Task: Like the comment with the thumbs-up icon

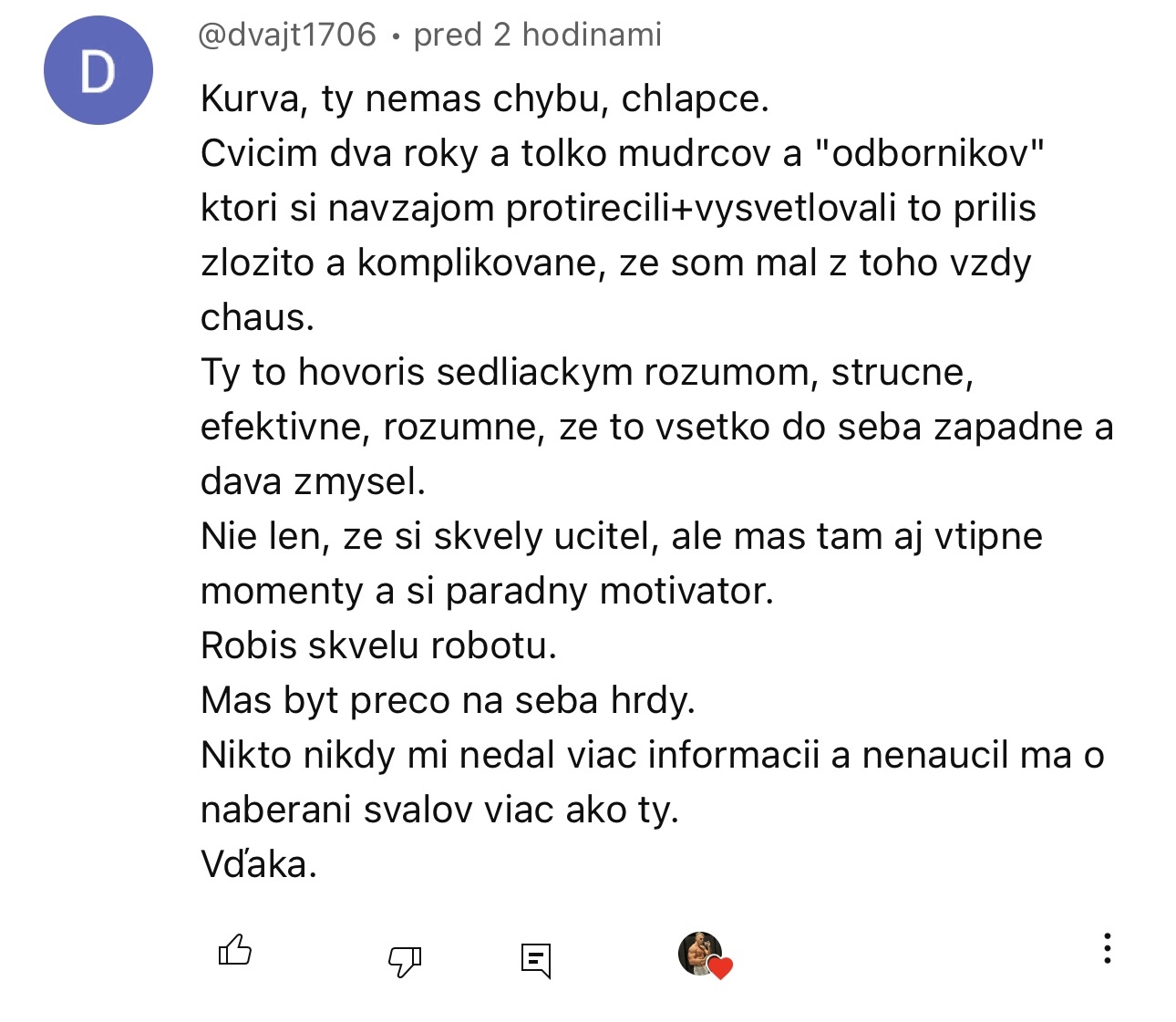Action: click(x=235, y=951)
